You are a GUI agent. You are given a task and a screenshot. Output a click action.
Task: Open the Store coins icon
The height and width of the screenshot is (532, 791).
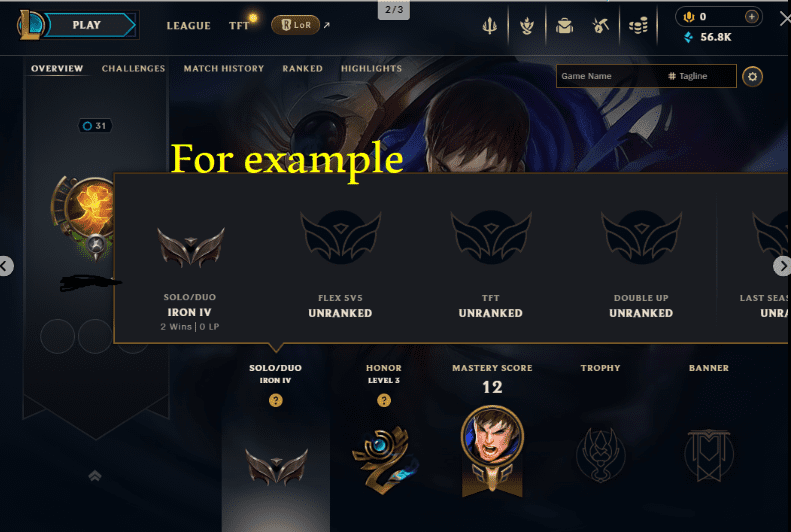coord(638,25)
